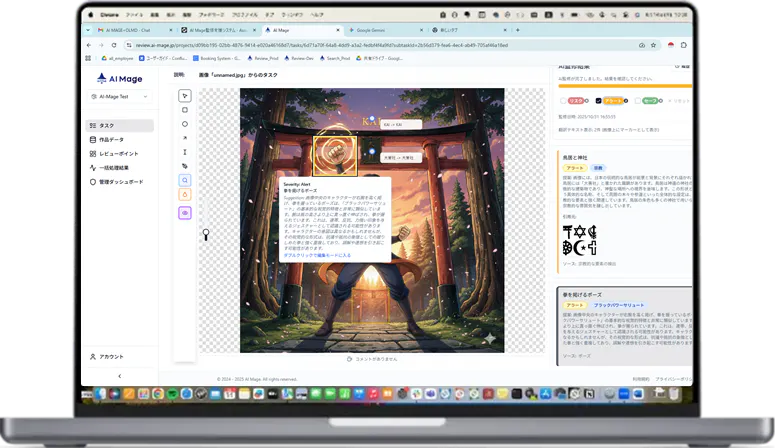Click the リセット filter button
This screenshot has height=448, width=775.
tap(680, 101)
